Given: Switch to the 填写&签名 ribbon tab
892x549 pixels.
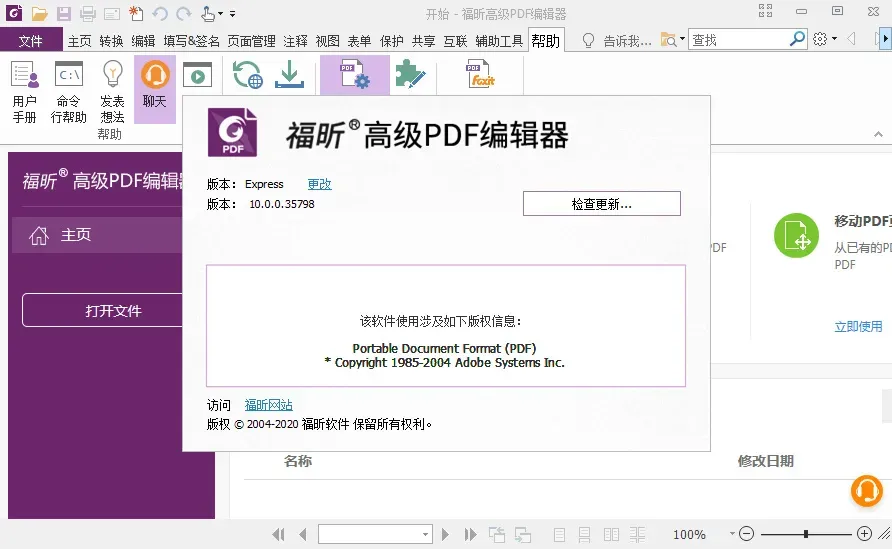Looking at the screenshot, I should click(x=192, y=41).
